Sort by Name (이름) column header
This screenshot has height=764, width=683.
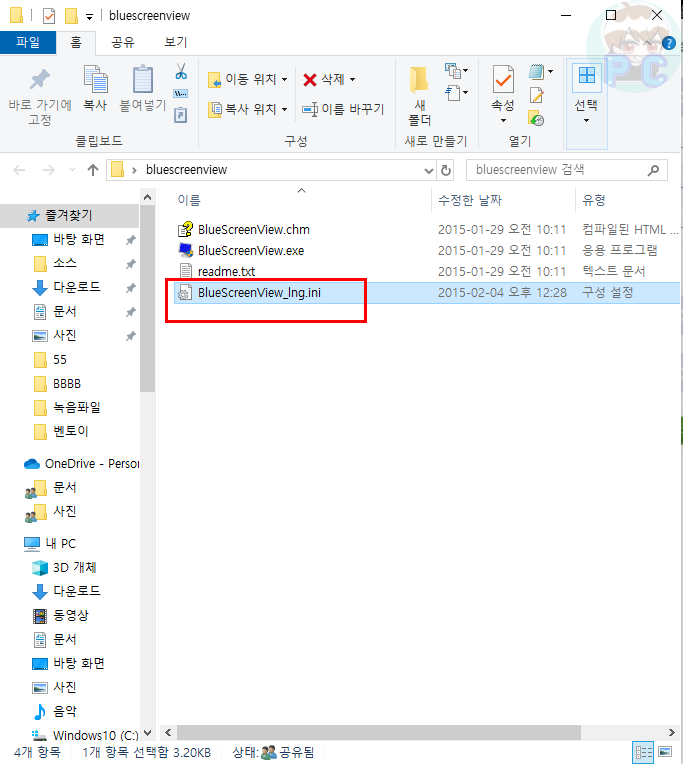(189, 200)
